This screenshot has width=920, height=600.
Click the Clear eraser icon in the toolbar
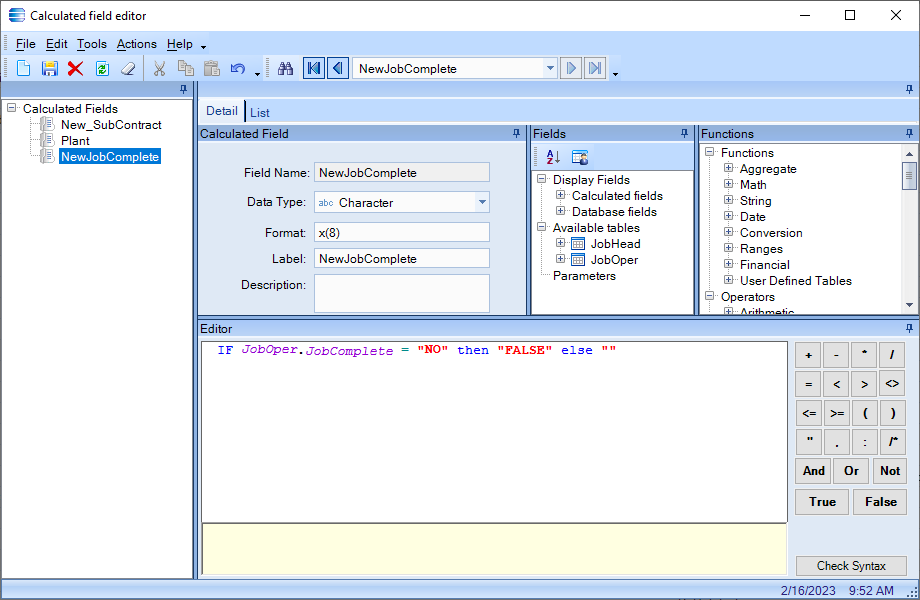pyautogui.click(x=128, y=69)
